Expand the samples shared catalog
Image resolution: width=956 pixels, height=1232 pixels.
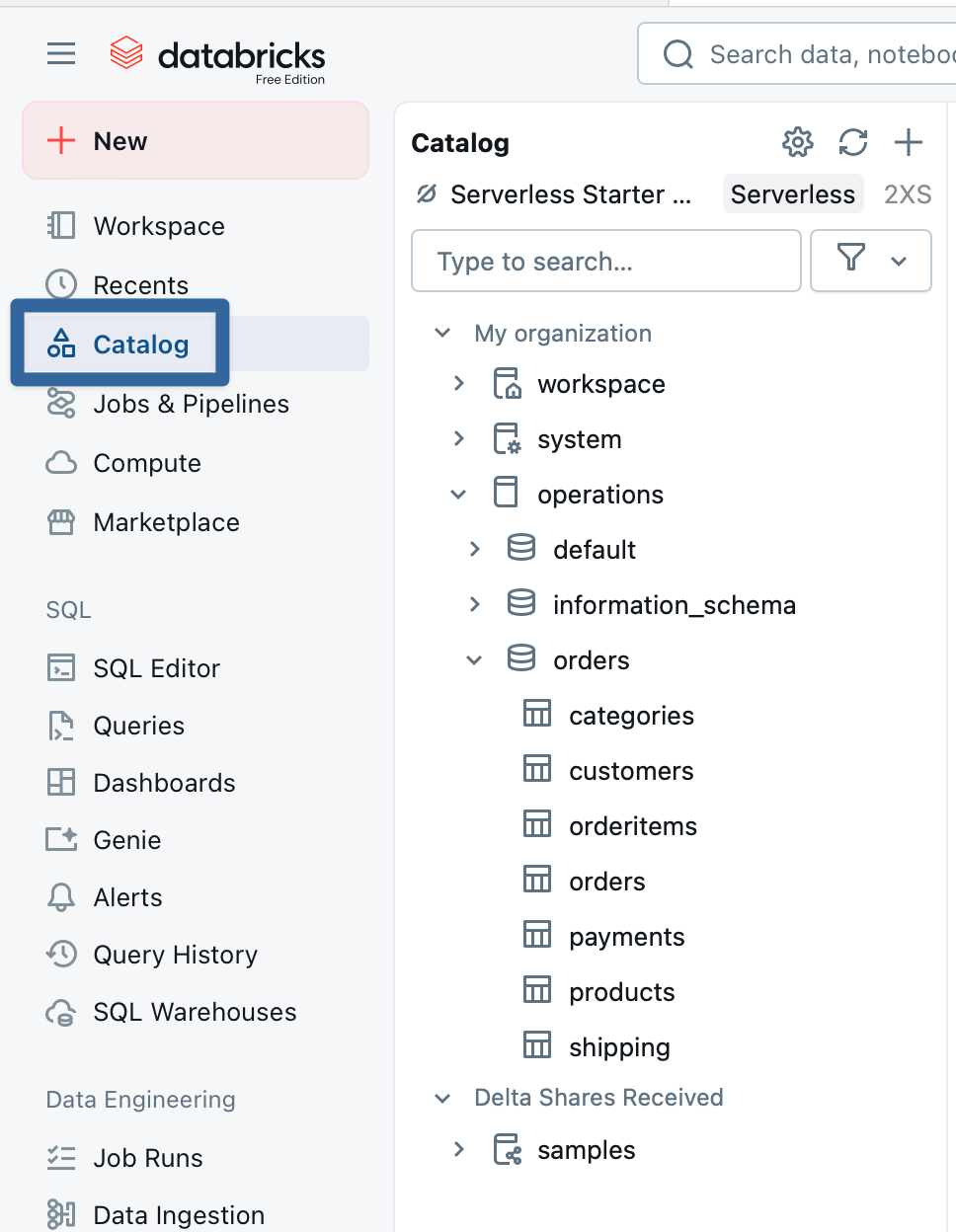(458, 1149)
